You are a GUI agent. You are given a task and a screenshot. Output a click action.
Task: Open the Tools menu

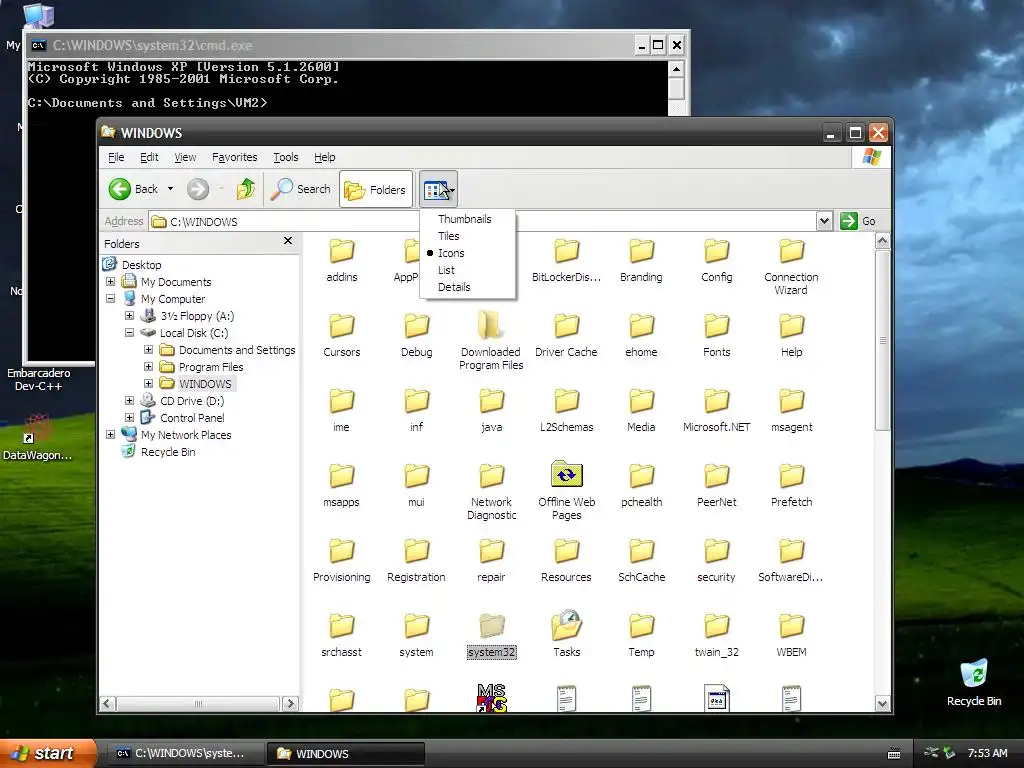click(285, 157)
